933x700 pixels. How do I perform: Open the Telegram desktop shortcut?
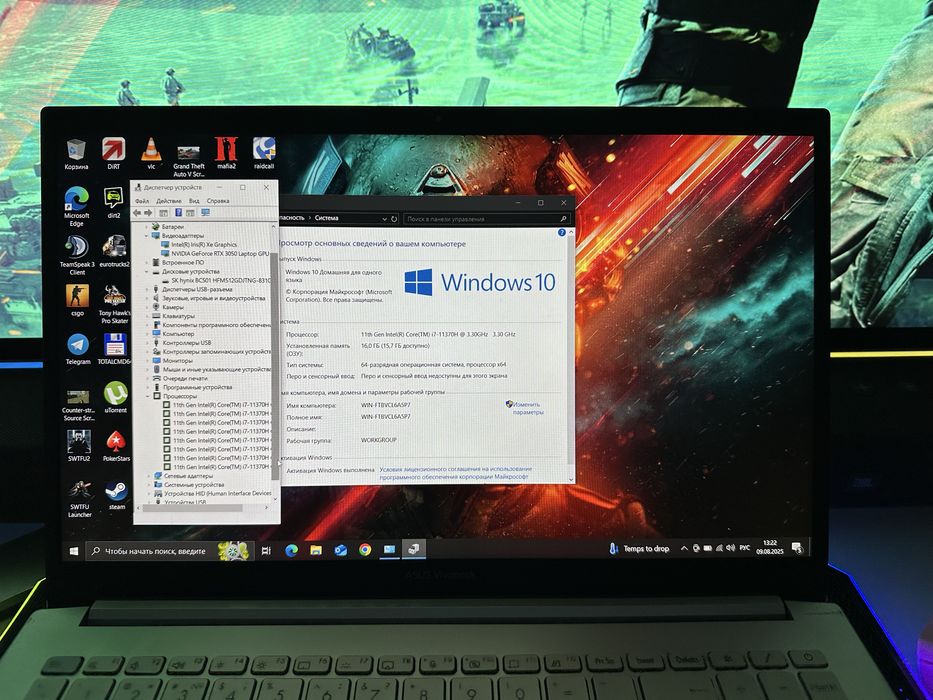coord(78,349)
